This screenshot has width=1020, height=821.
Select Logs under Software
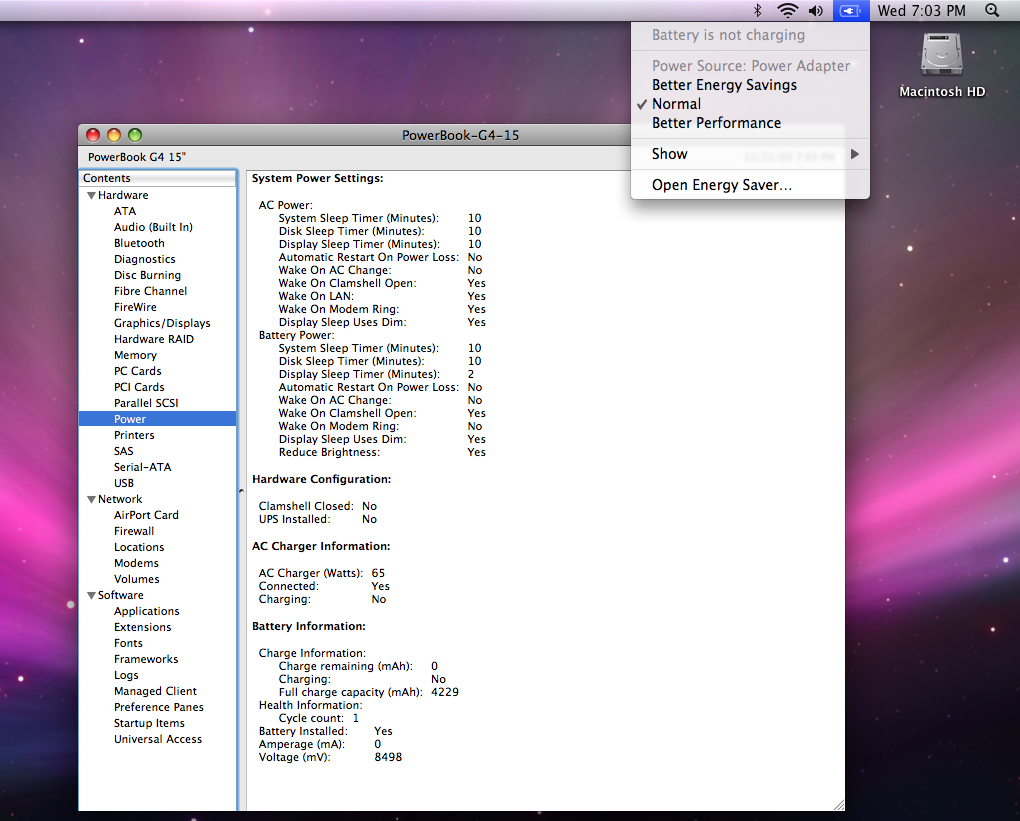[x=157, y=675]
